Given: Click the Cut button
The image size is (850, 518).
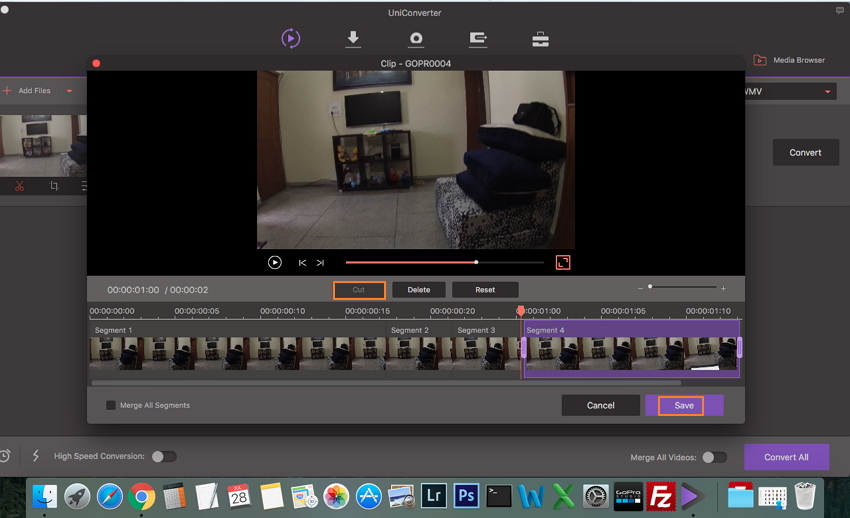Looking at the screenshot, I should (359, 290).
